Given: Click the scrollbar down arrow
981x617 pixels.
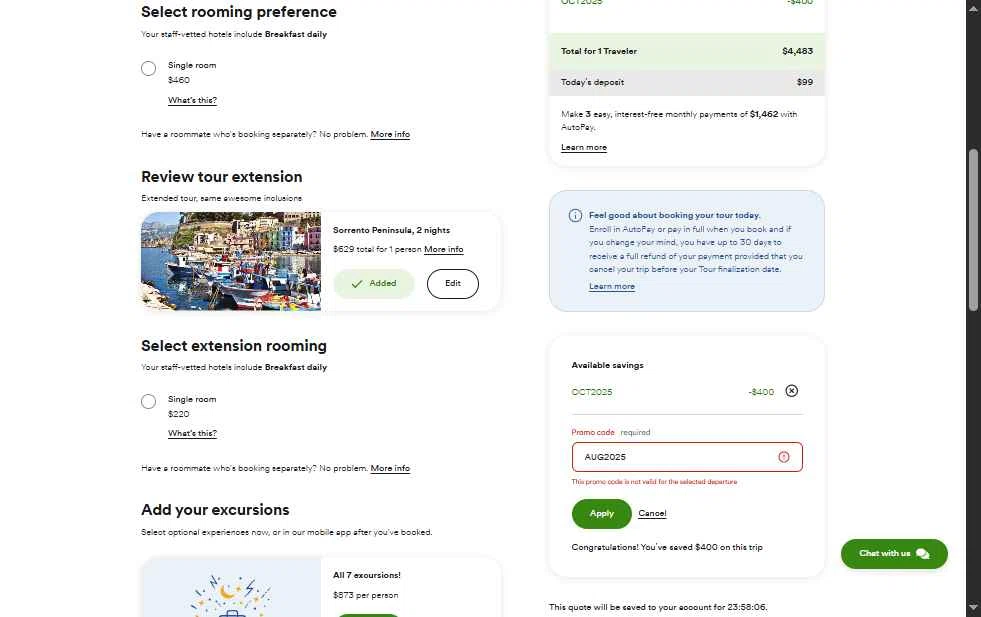Looking at the screenshot, I should [x=973, y=606].
